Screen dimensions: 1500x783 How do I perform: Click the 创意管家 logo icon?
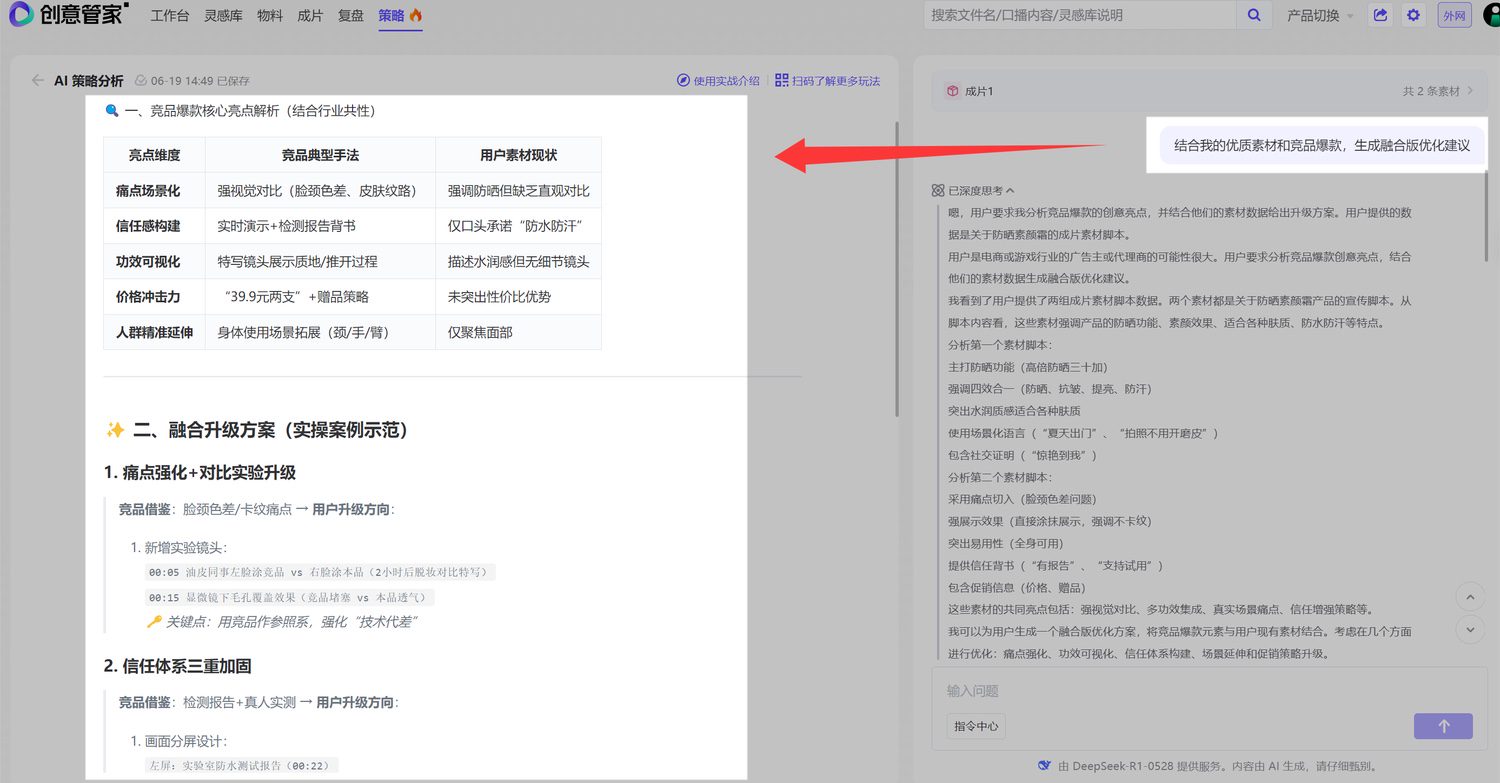[21, 15]
